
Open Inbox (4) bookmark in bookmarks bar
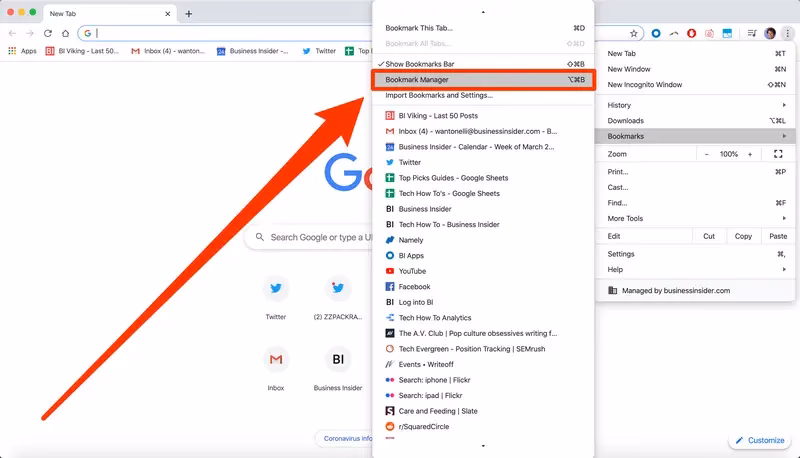168,51
